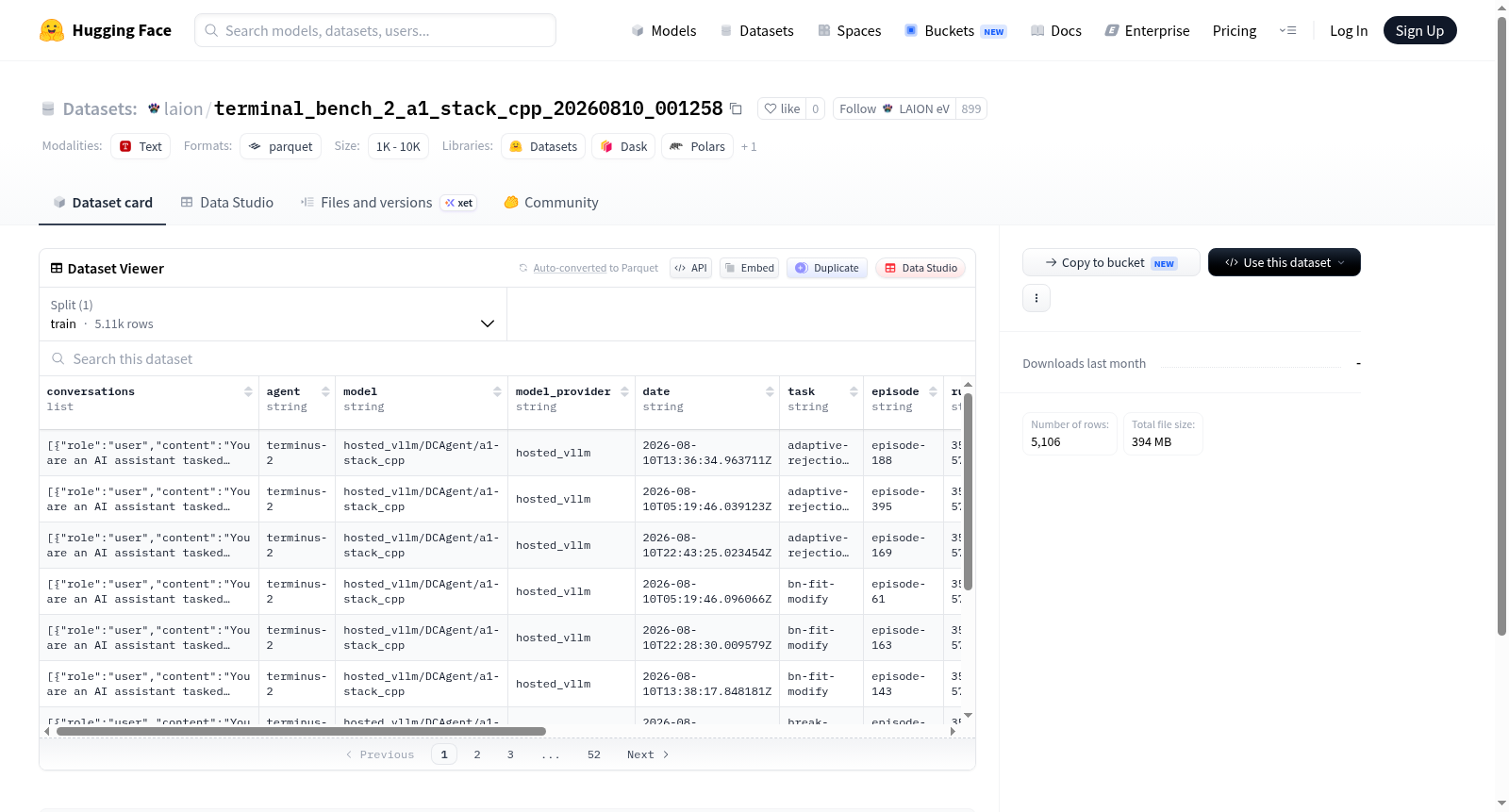Go to the Next results page

648,754
